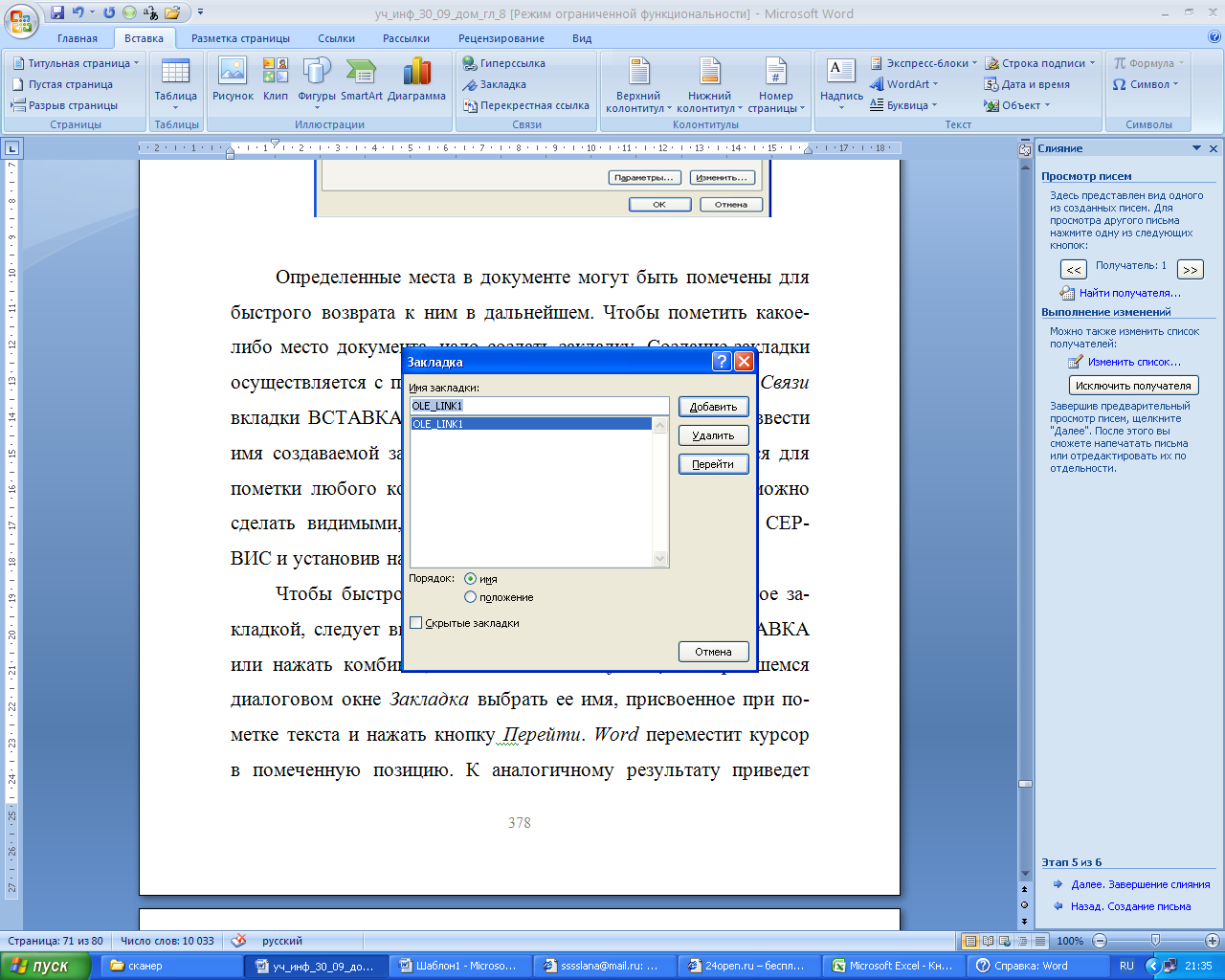Image resolution: width=1225 pixels, height=980 pixels.
Task: Click the spell-check status bar icon
Action: [x=239, y=941]
